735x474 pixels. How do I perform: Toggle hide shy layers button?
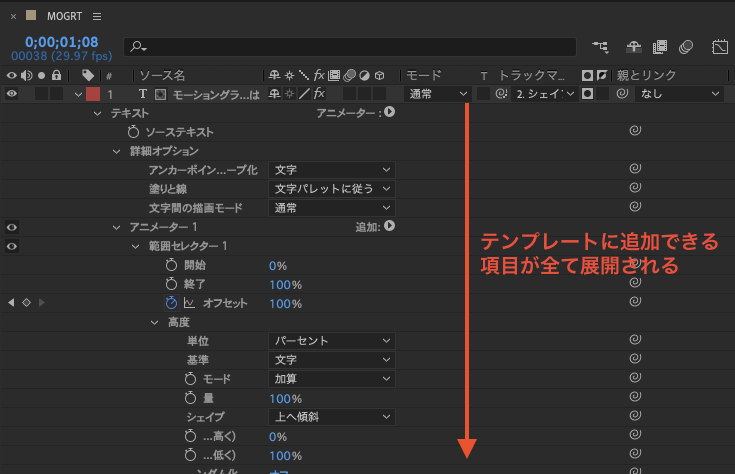[633, 46]
